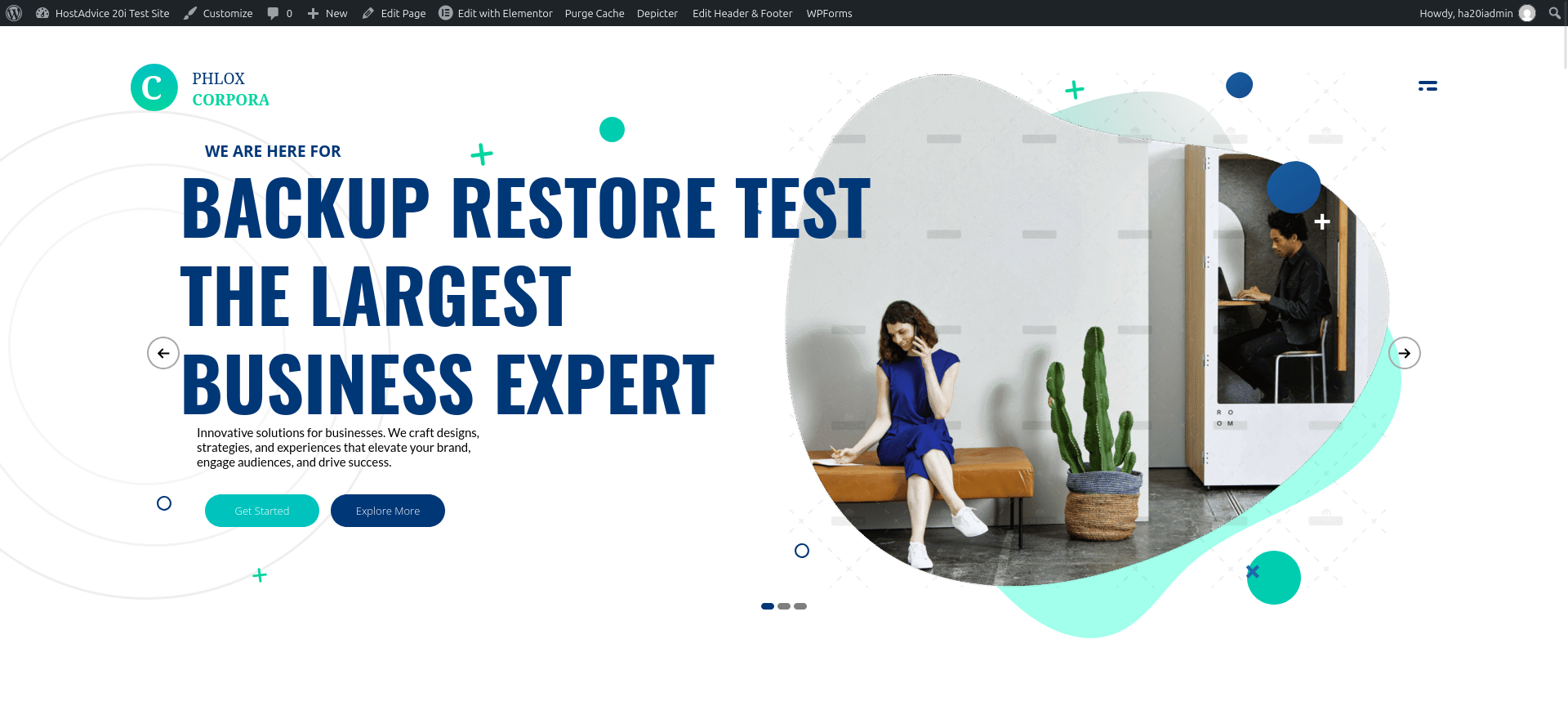Screen dimensions: 1568x728
Task: Click the Innovative solutions paragraph text
Action: click(x=338, y=448)
